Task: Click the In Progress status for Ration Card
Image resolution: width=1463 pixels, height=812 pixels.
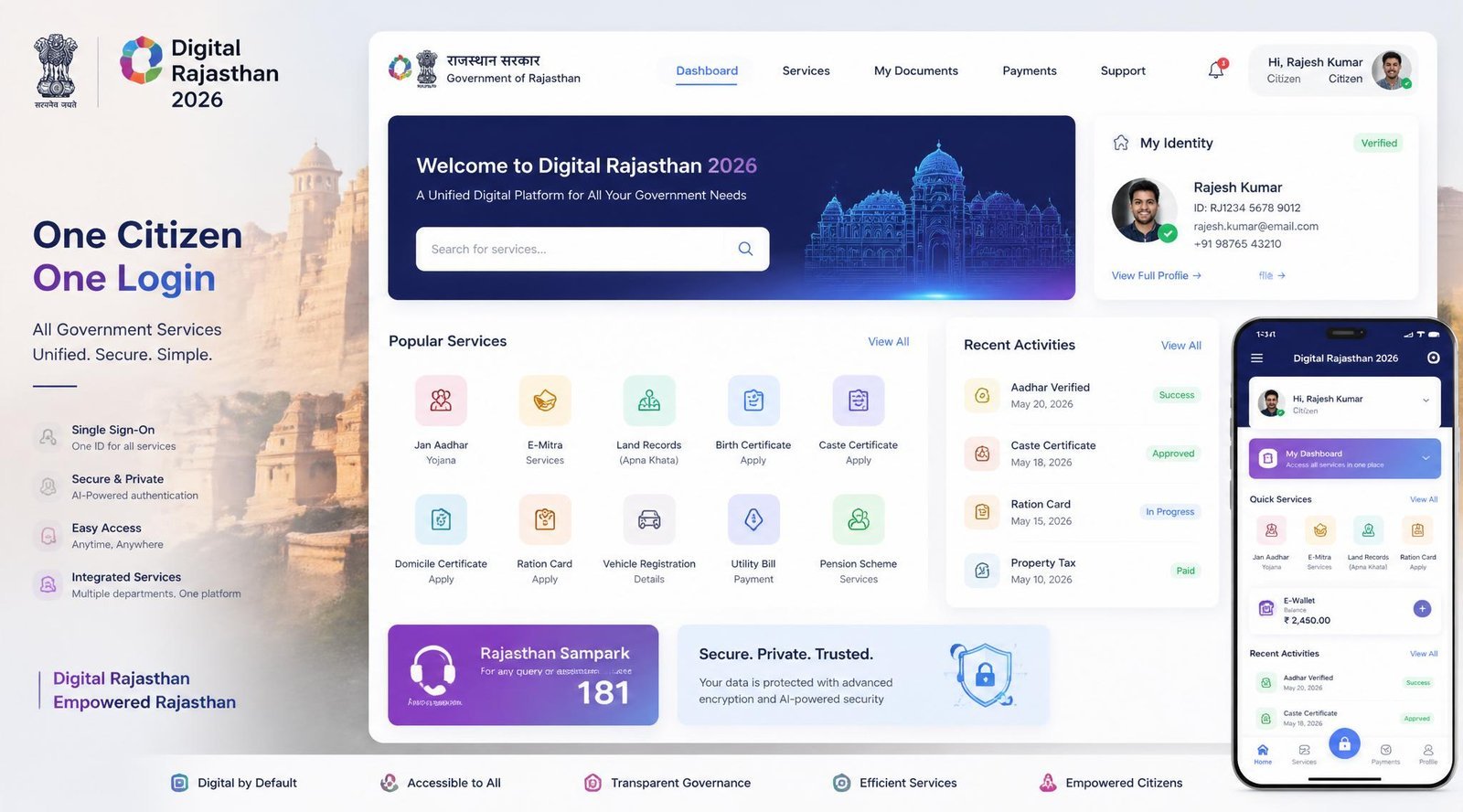Action: tap(1169, 512)
